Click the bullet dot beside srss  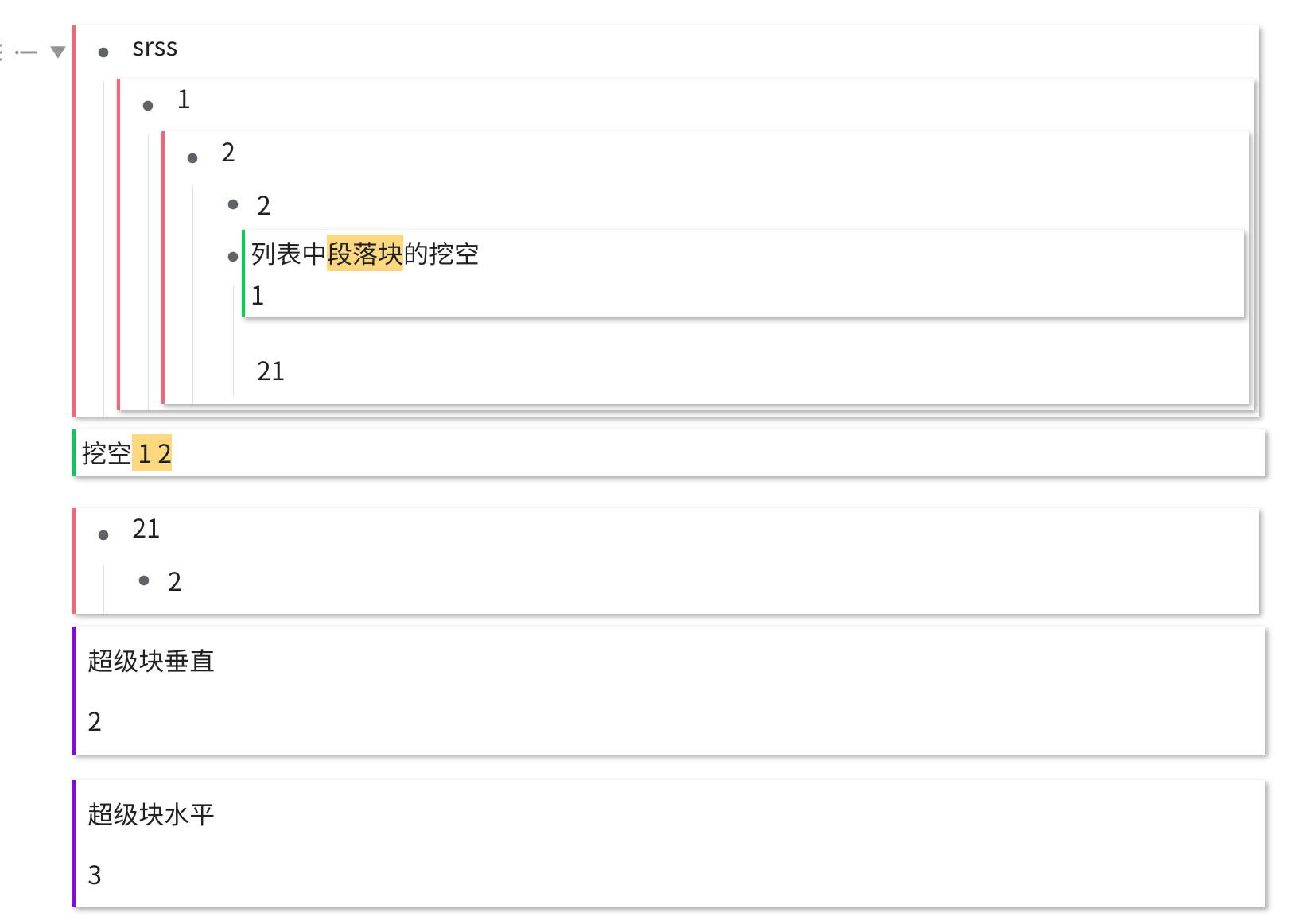[x=103, y=52]
